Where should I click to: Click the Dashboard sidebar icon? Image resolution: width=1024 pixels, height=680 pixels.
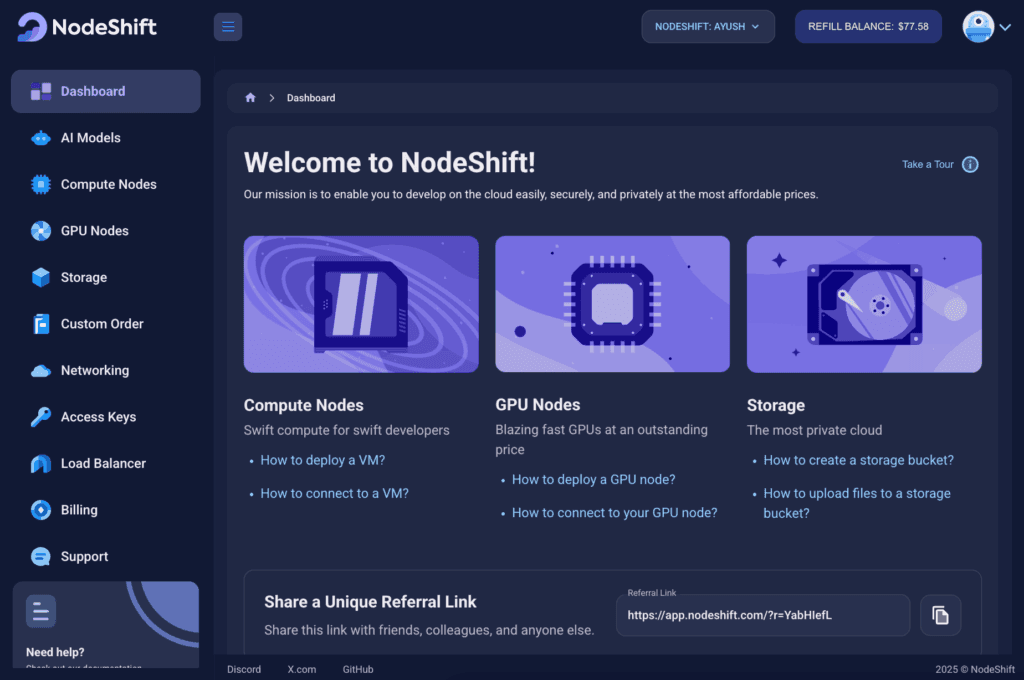tap(40, 91)
